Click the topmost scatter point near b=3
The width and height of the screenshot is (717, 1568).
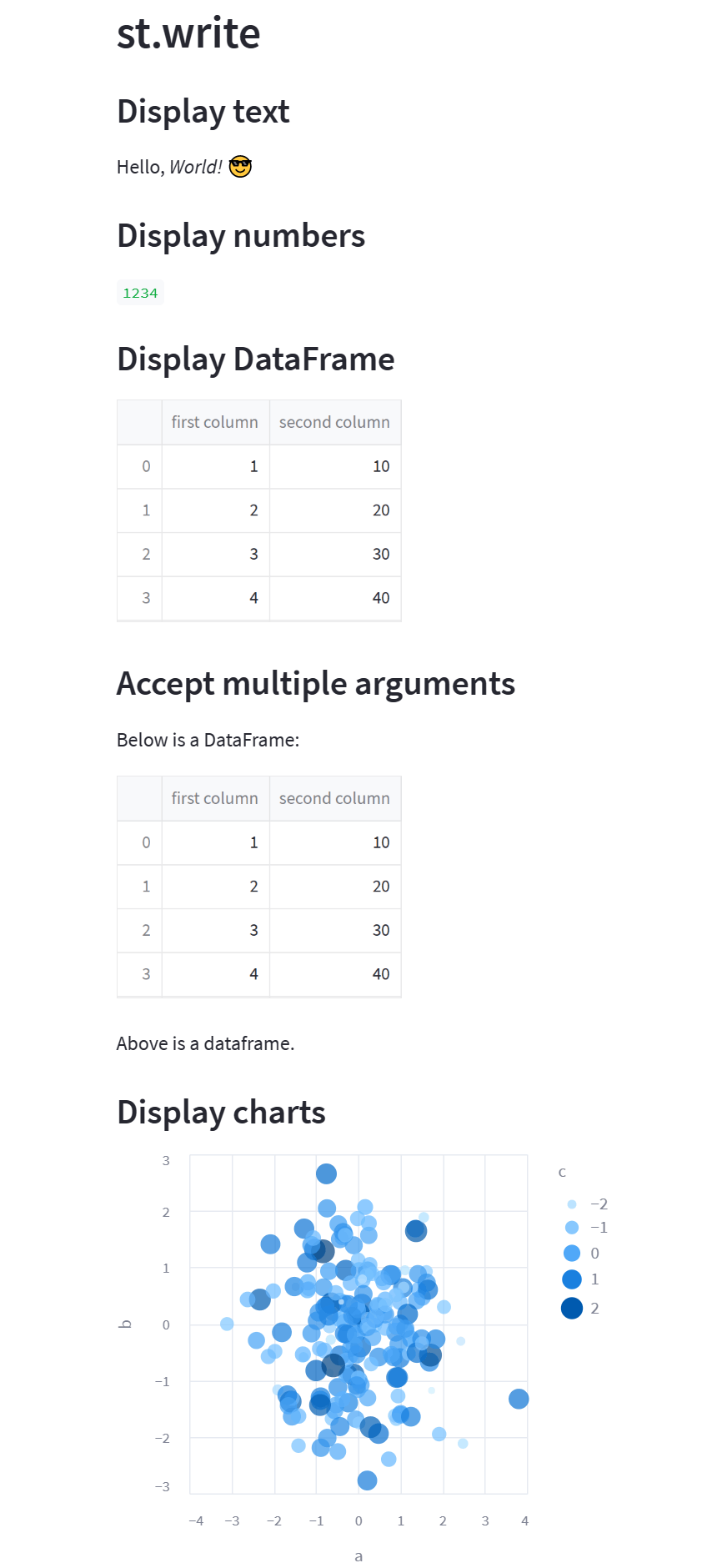tap(326, 1173)
